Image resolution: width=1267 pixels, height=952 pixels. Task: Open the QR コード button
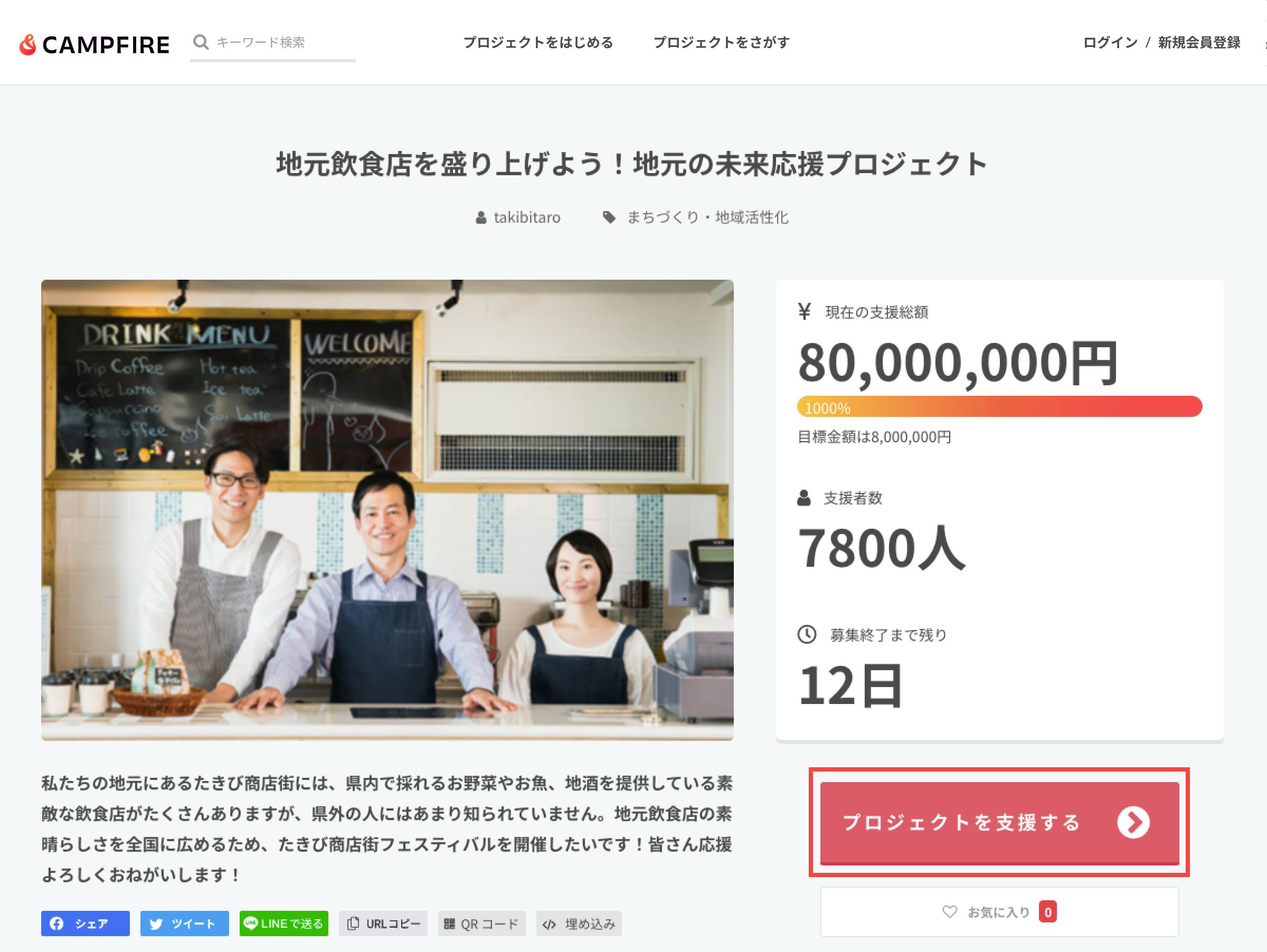481,924
